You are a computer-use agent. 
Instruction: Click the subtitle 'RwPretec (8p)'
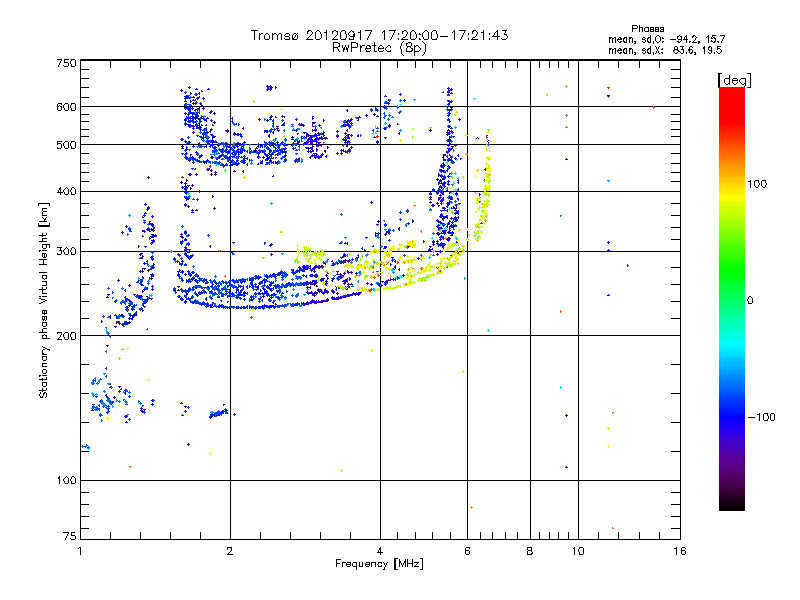tap(379, 48)
